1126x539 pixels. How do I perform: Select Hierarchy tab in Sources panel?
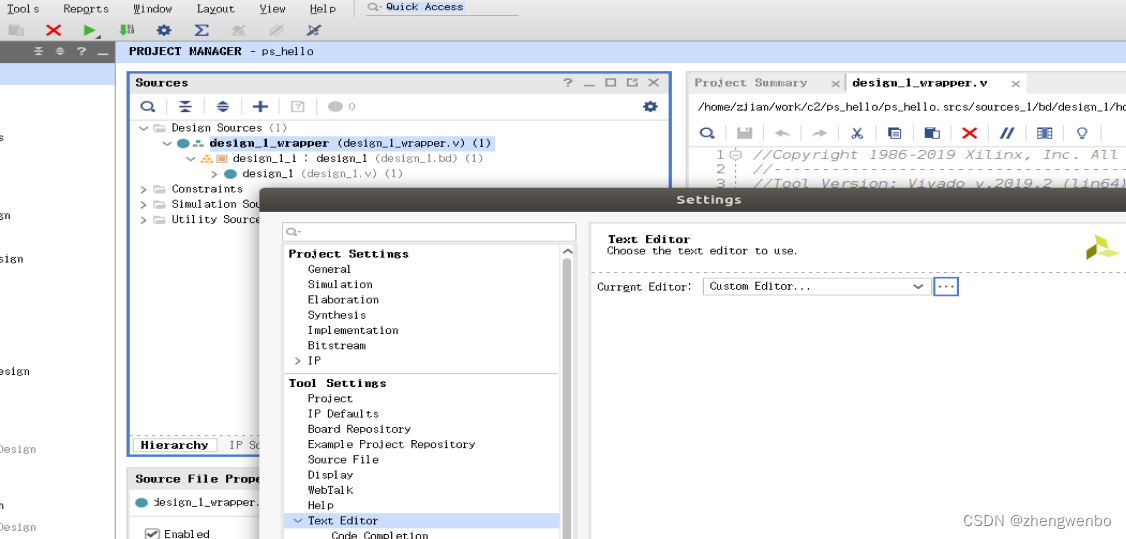(x=175, y=445)
